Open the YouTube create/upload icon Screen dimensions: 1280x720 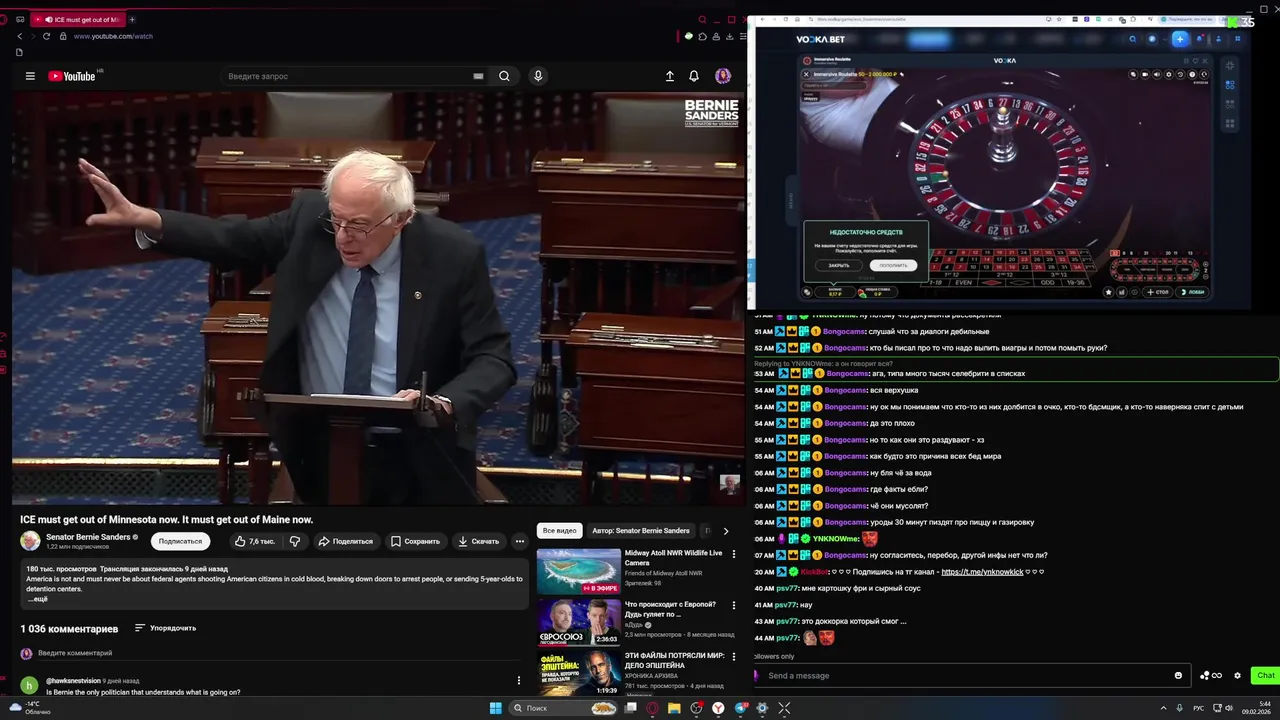click(670, 76)
